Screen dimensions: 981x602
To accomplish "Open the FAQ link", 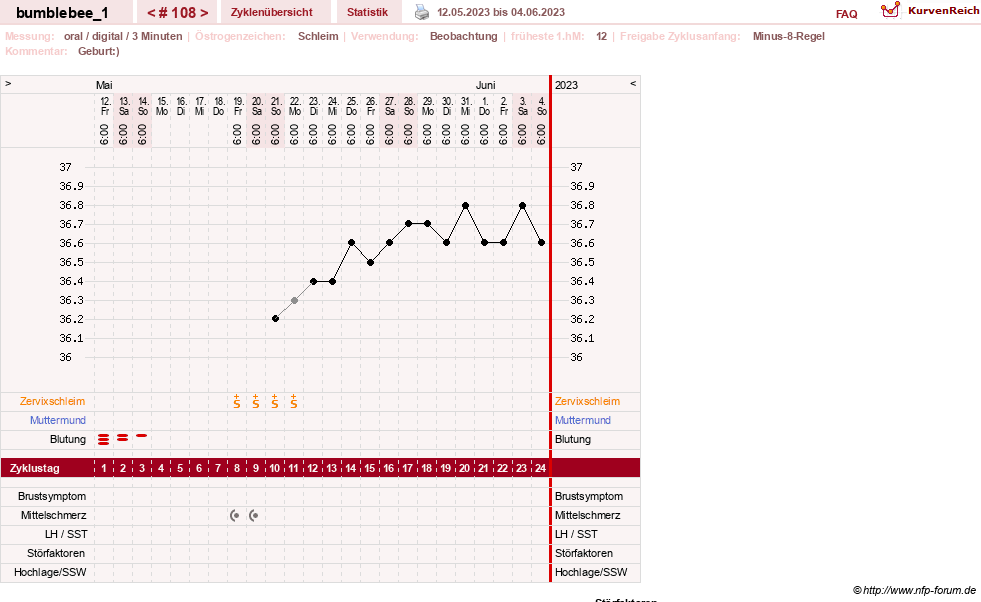I will (846, 14).
